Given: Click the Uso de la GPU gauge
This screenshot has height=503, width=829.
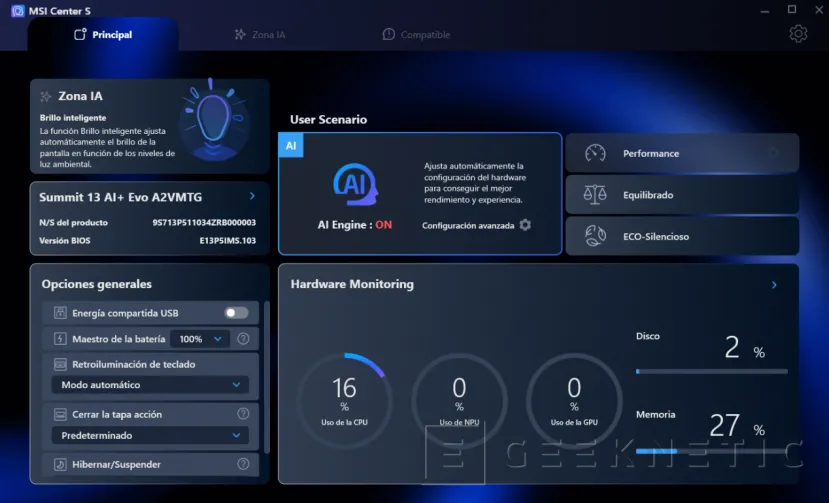Looking at the screenshot, I should (574, 400).
